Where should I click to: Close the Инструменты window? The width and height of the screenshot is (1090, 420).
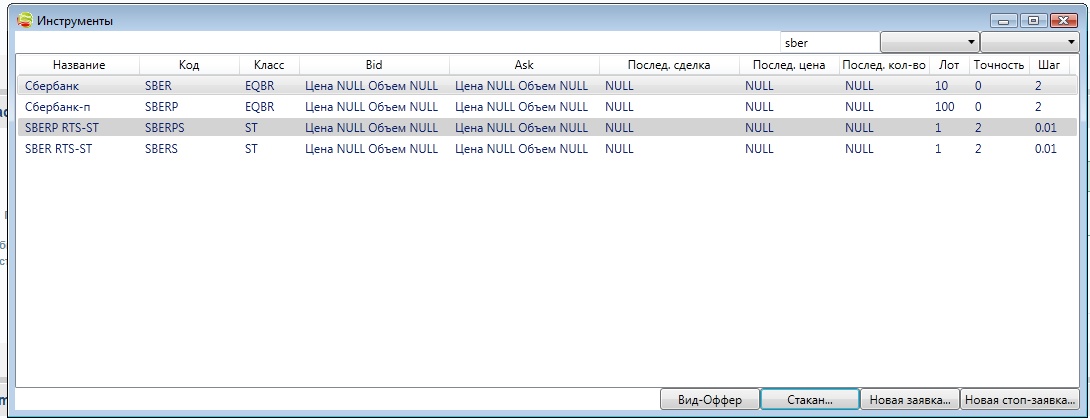(1064, 20)
